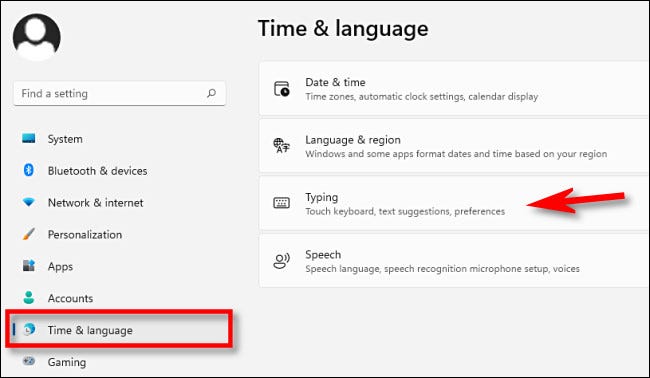Click the search magnifier icon

pyautogui.click(x=211, y=93)
